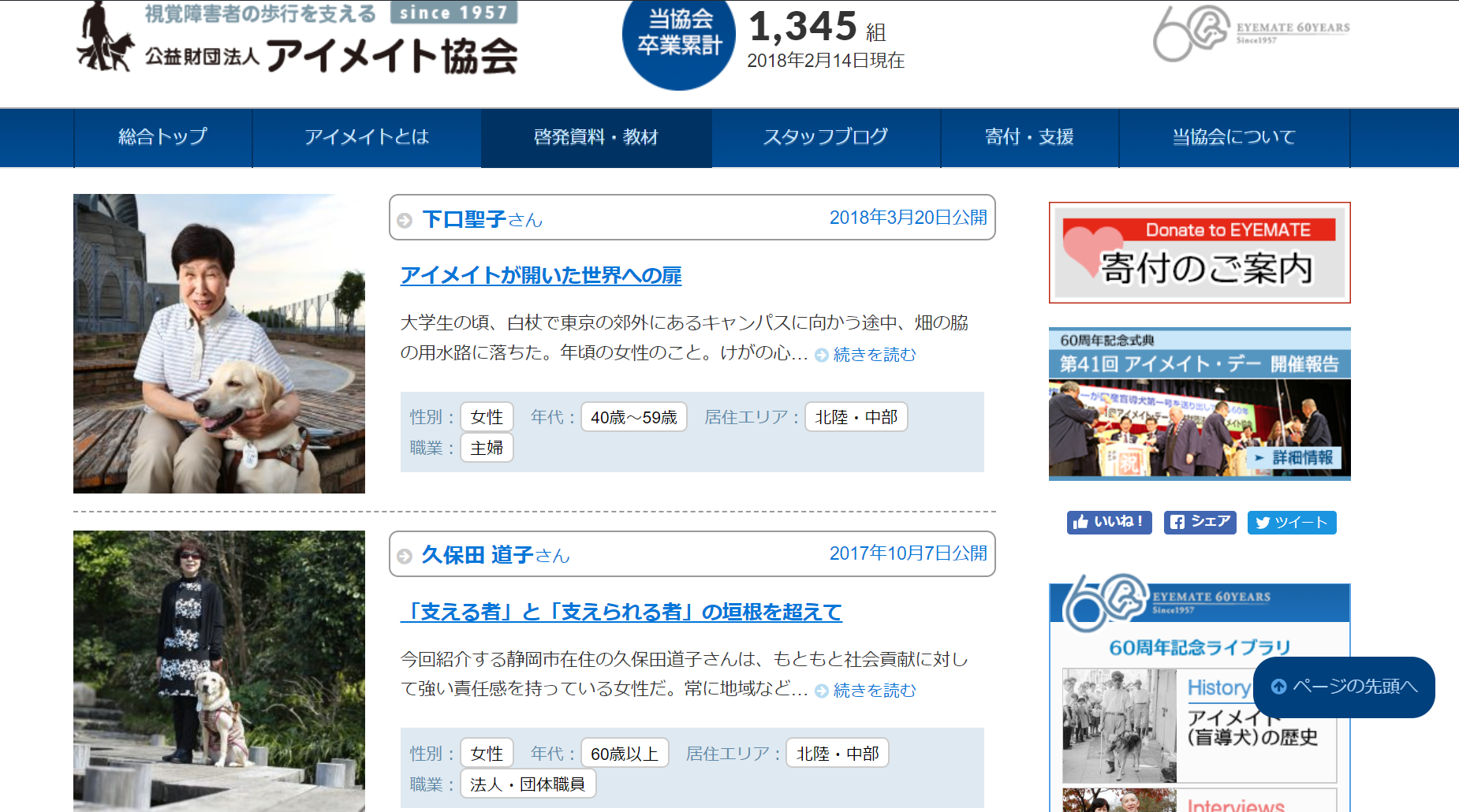Click 北陸・中部 tag in 久保田道子's entry
The image size is (1459, 812).
[x=838, y=754]
